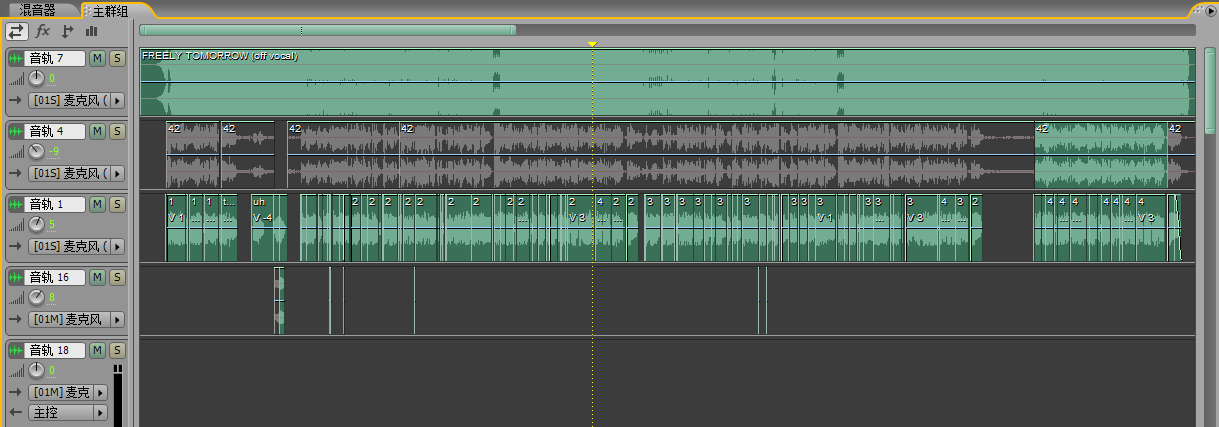The image size is (1219, 427).
Task: Click the waveform icon of 音轨 1
Action: (x=16, y=204)
